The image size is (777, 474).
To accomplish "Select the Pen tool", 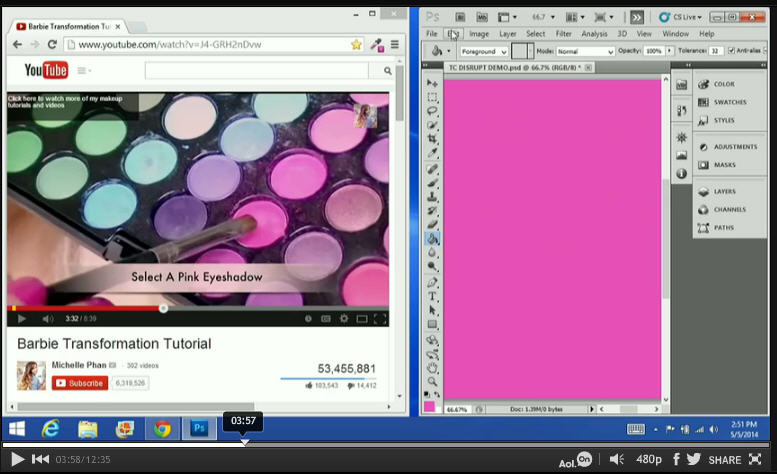I will [432, 282].
